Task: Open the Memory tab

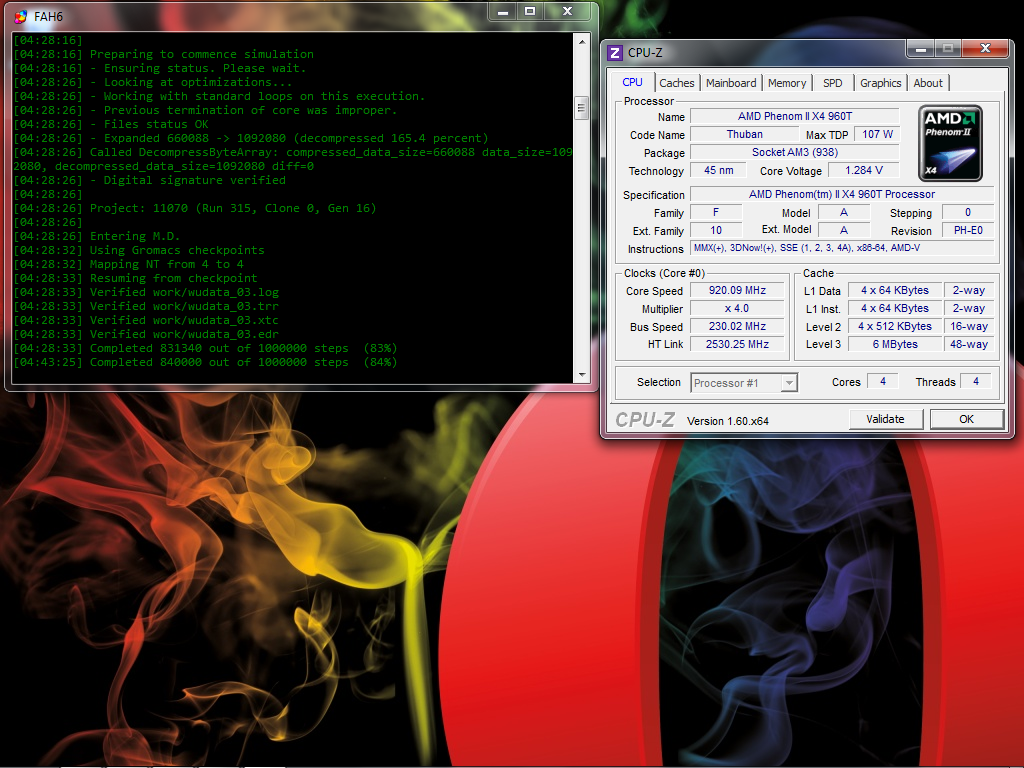Action: click(x=787, y=83)
